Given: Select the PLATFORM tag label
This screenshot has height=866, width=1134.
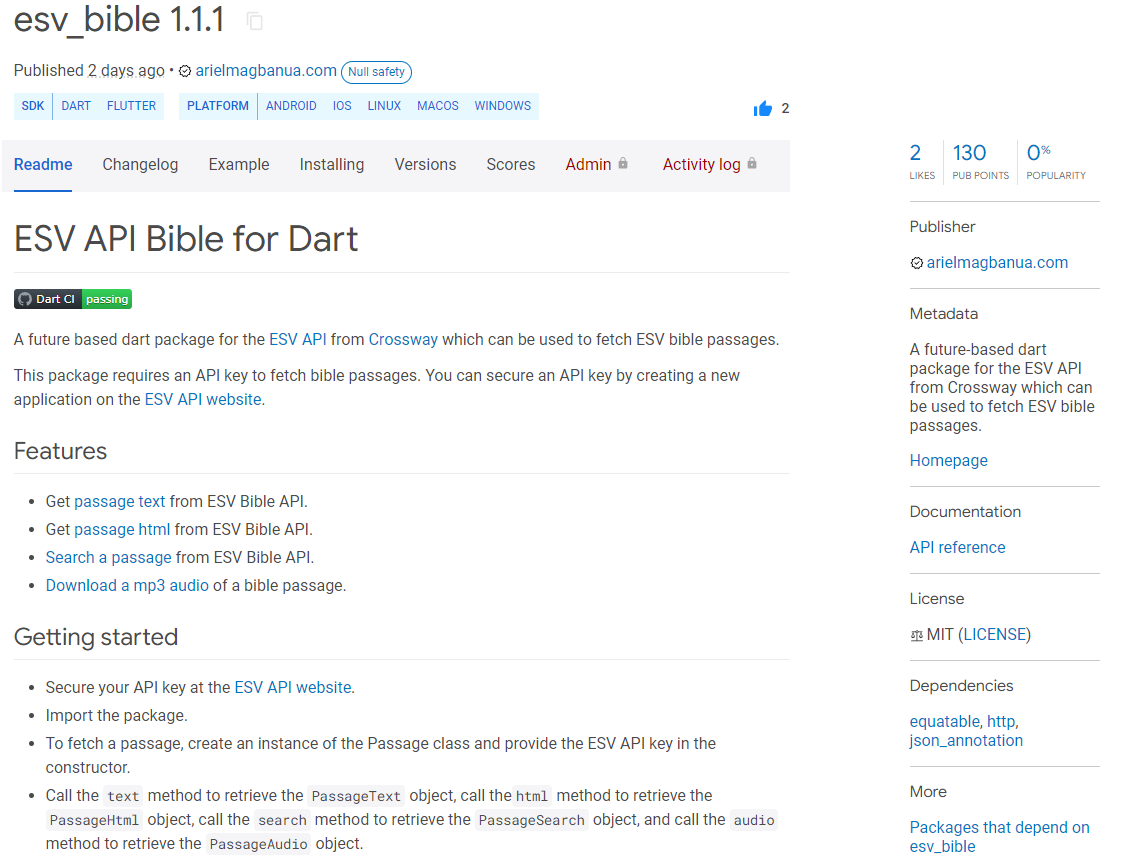Looking at the screenshot, I should (x=218, y=106).
